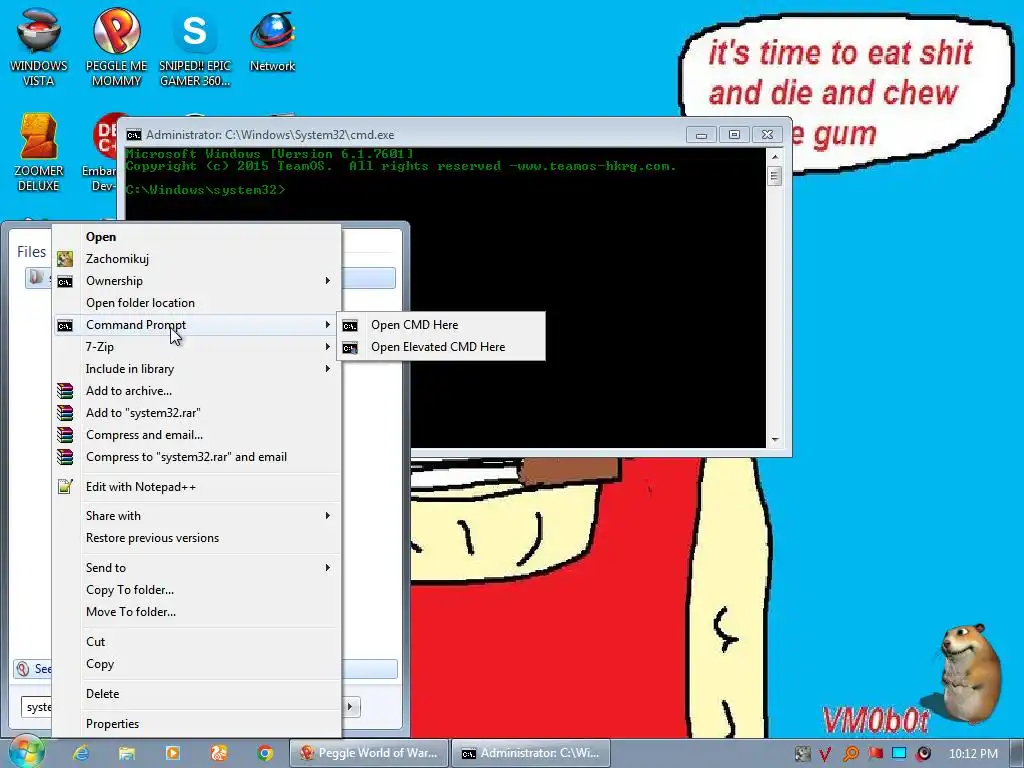Click the cmd icon next to Ownership

pyautogui.click(x=65, y=281)
